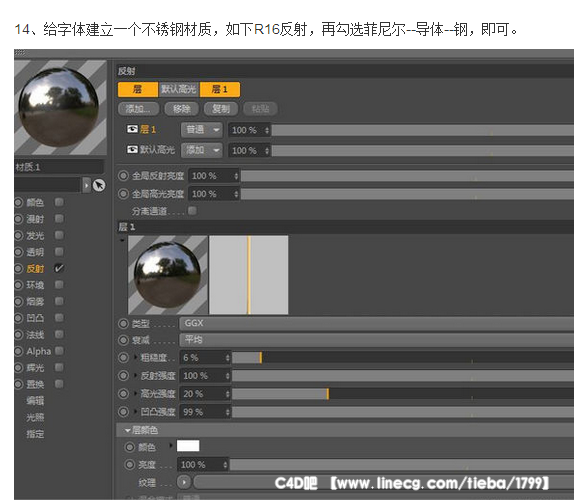575x500 pixels.
Task: Click the 类型 parameter circle icon
Action: click(123, 324)
